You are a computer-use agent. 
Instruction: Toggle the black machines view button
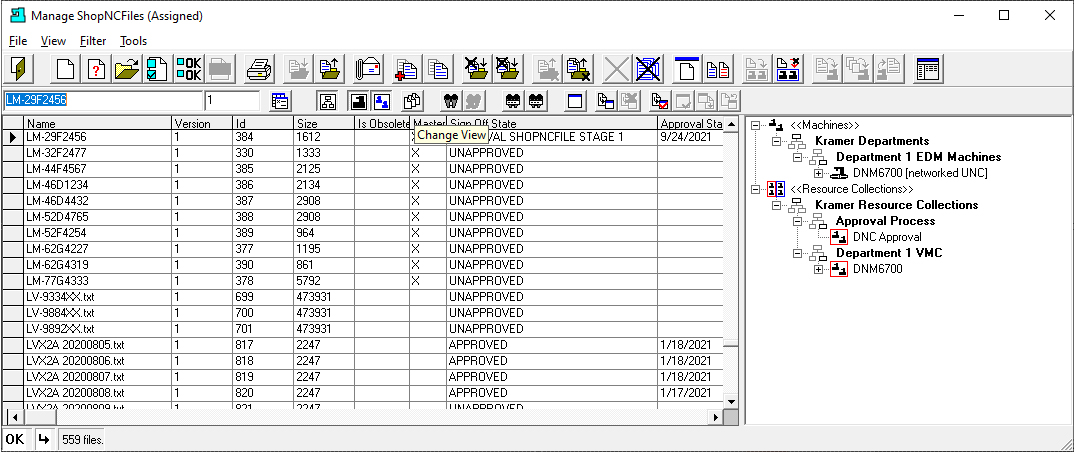(358, 101)
